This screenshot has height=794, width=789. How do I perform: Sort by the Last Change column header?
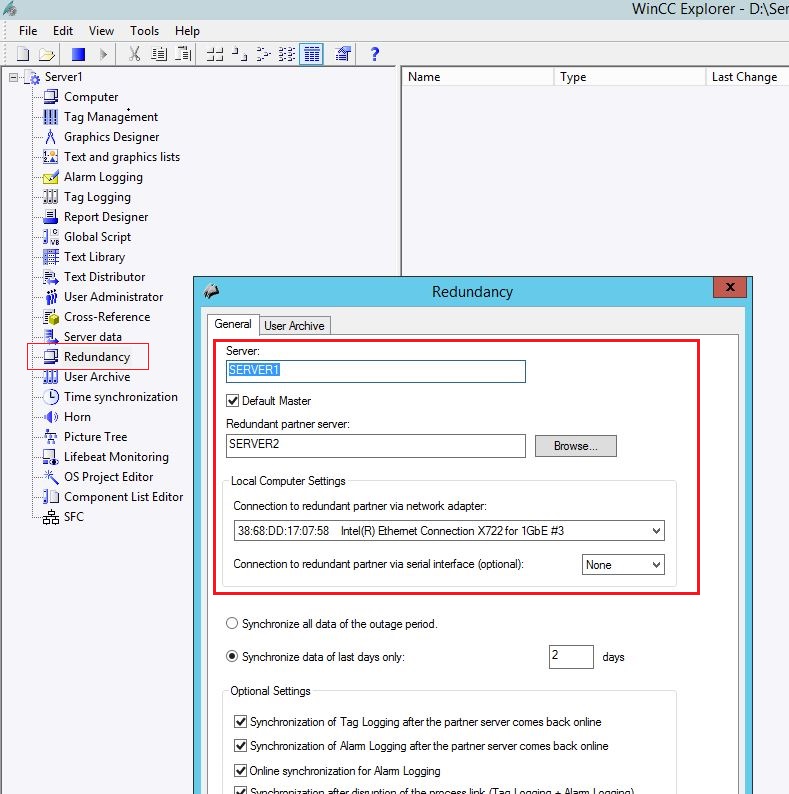point(747,77)
